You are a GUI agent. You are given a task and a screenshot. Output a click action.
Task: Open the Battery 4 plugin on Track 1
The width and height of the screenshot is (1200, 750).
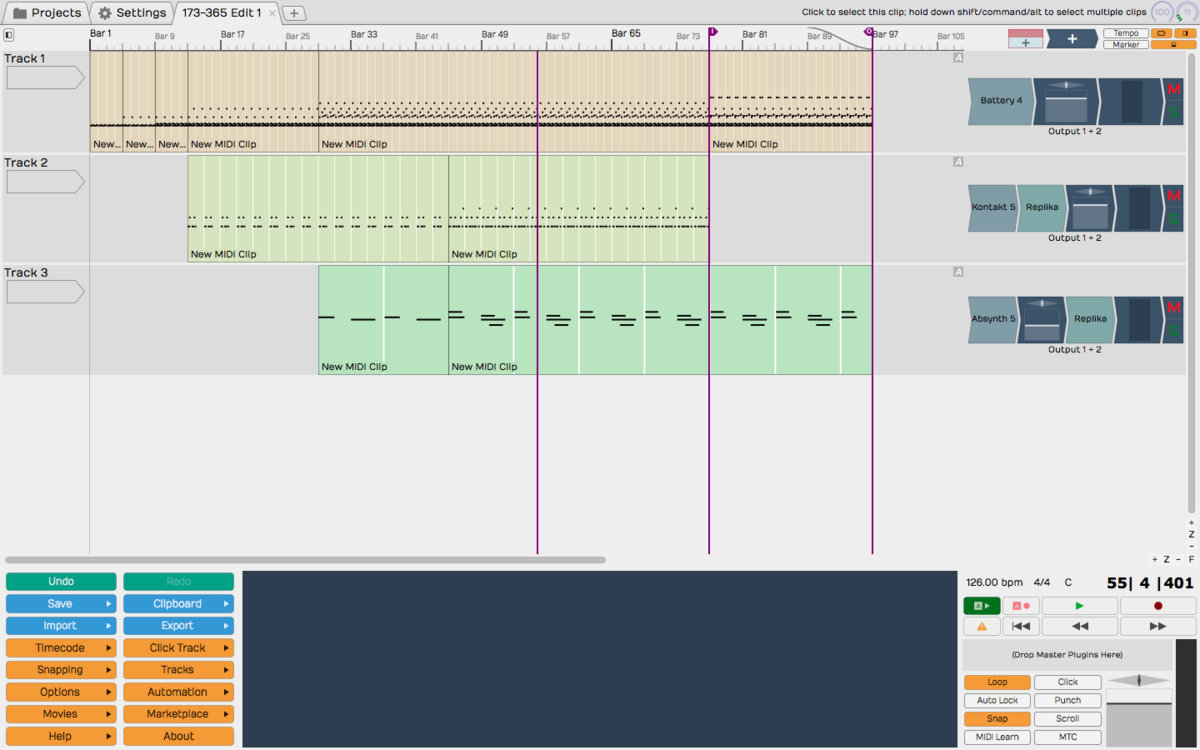tap(1000, 101)
